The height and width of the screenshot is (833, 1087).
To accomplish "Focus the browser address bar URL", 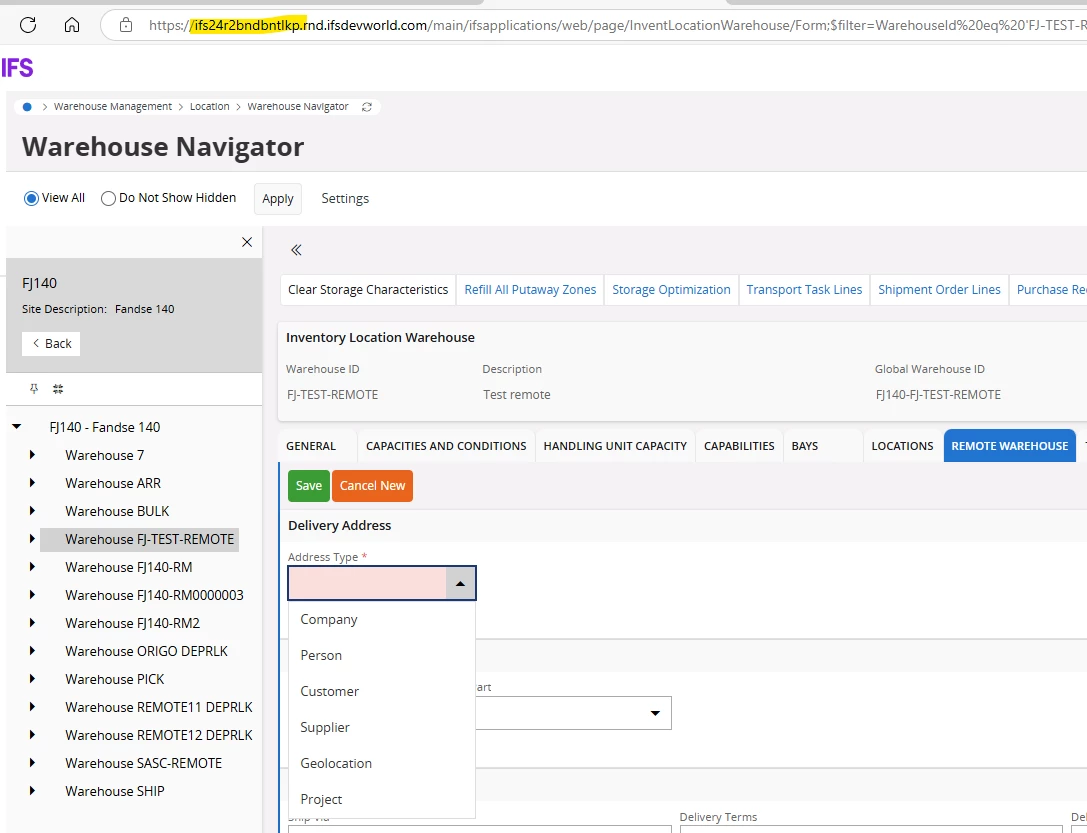I will [x=617, y=26].
